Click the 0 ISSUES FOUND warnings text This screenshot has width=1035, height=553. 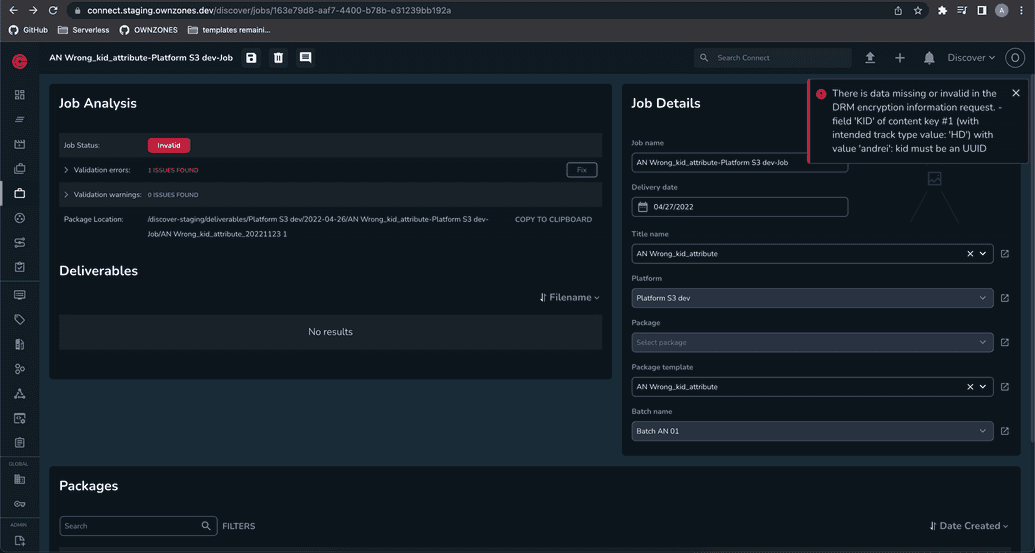pos(173,195)
